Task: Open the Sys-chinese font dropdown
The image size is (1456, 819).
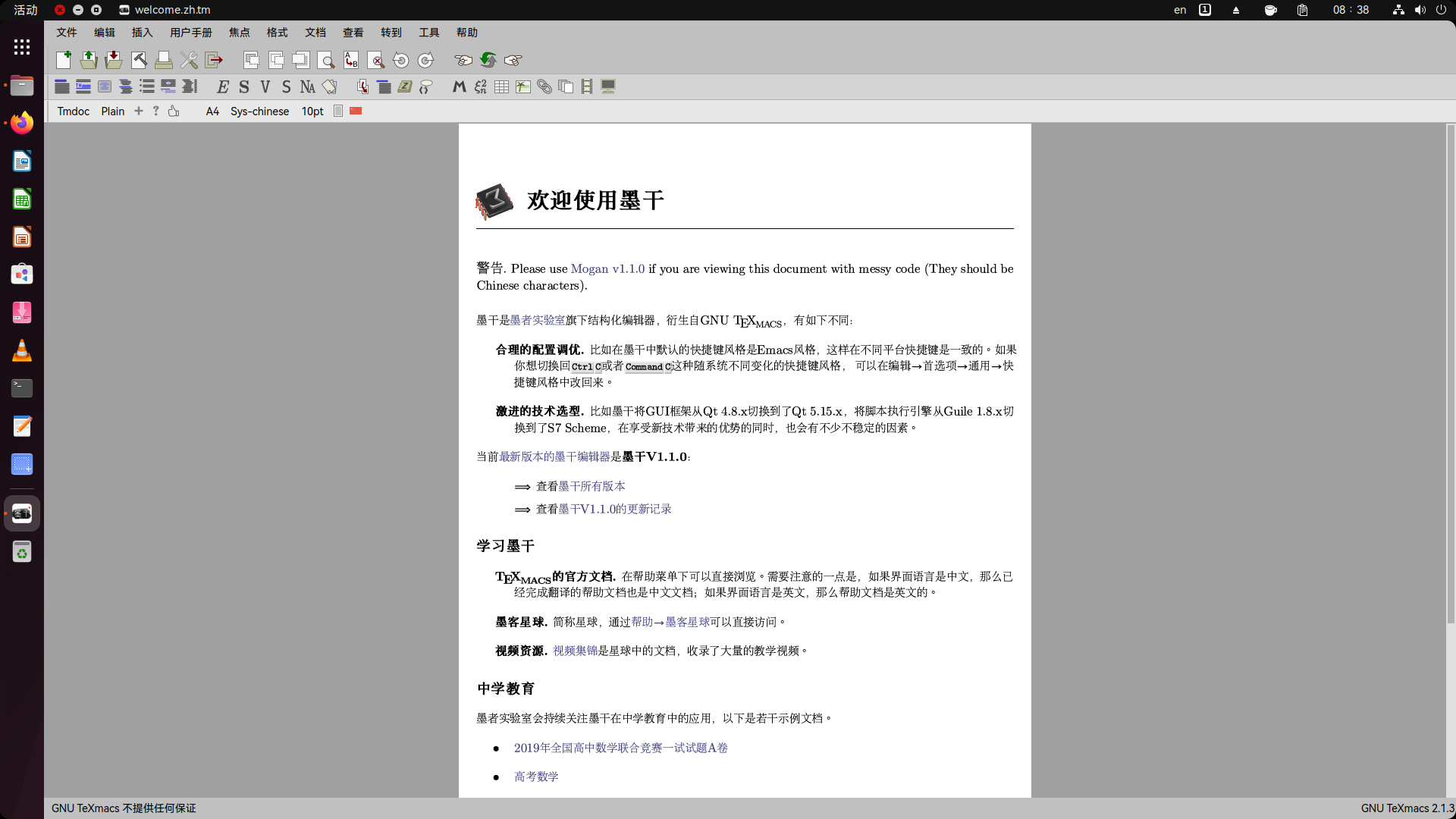Action: [259, 111]
